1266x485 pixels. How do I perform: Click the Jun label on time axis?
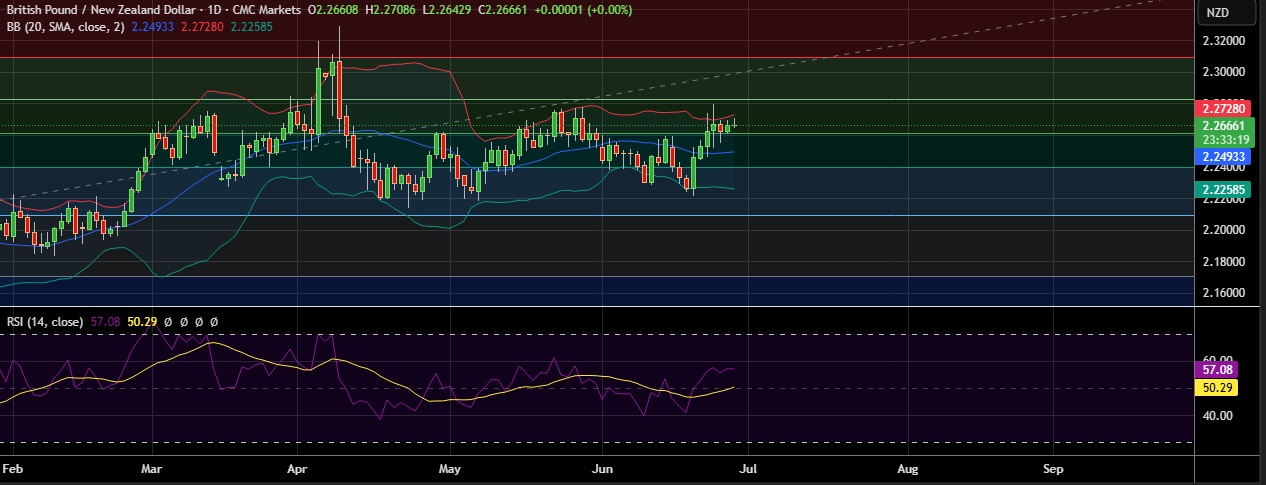click(603, 468)
